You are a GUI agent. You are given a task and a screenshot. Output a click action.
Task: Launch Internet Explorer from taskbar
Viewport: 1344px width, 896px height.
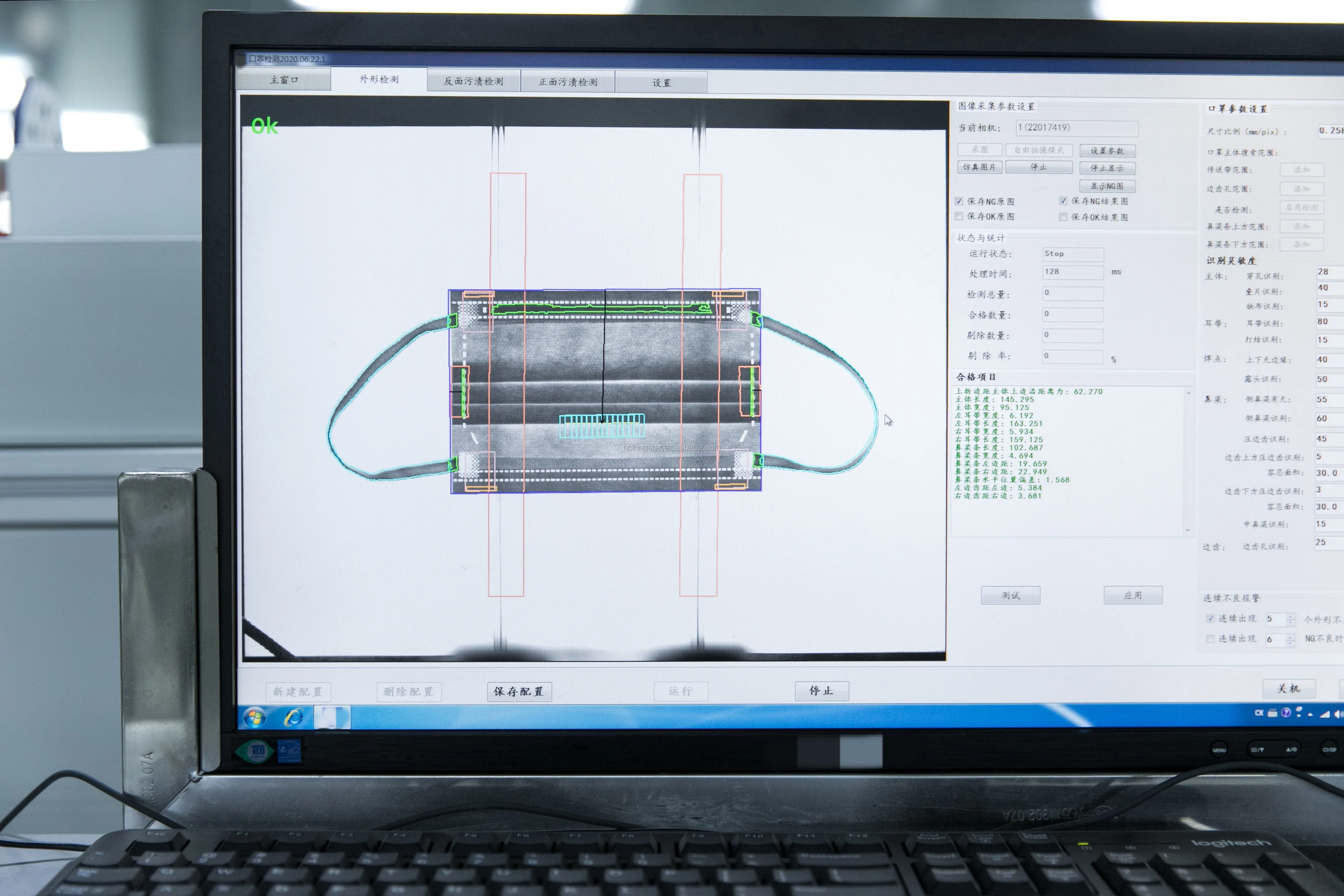tap(294, 717)
